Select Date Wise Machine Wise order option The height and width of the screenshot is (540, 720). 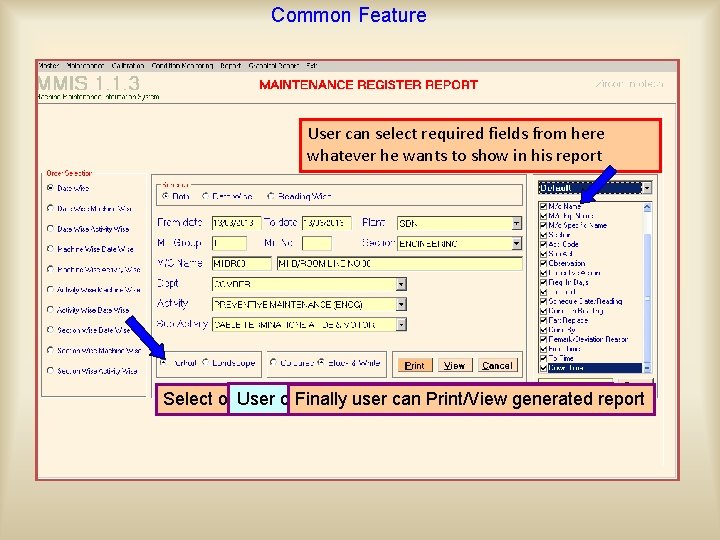51,208
